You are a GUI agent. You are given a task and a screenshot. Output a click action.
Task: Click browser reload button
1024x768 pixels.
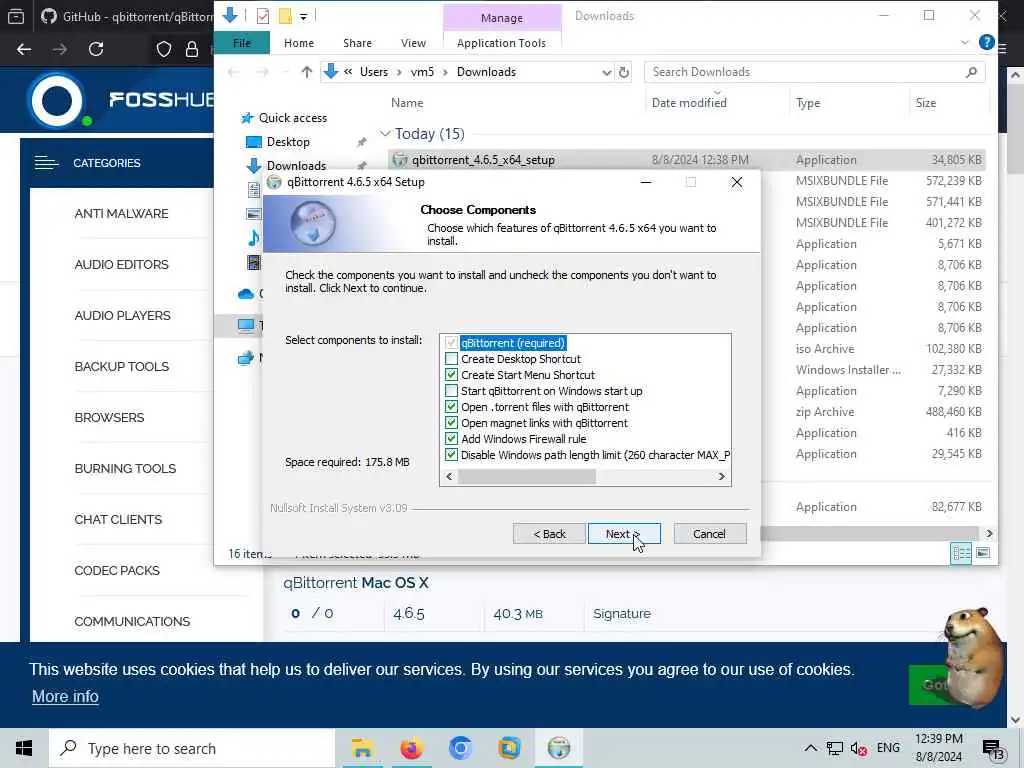tap(96, 49)
